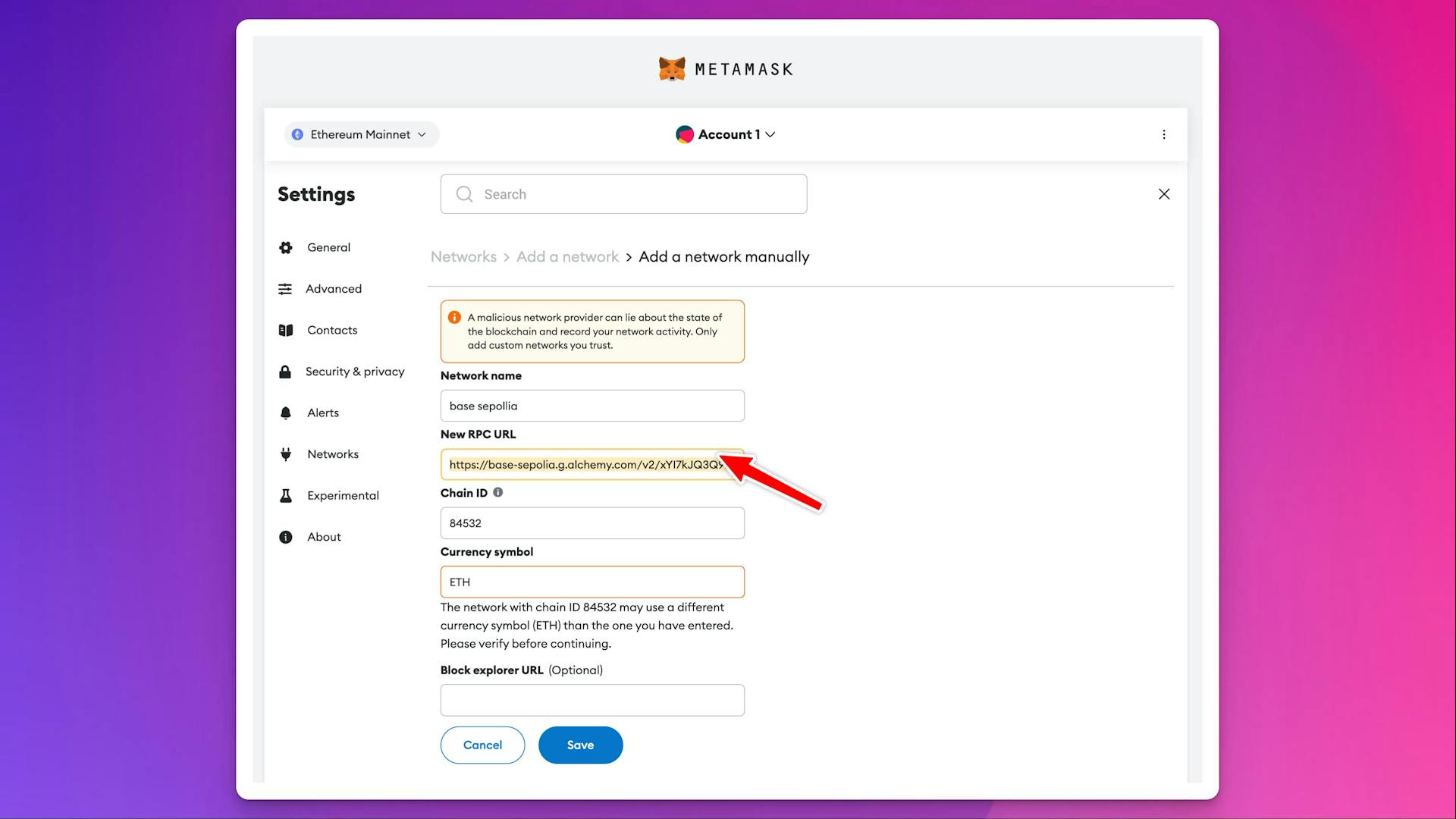Click the three-dot overflow menu button

[x=1162, y=134]
